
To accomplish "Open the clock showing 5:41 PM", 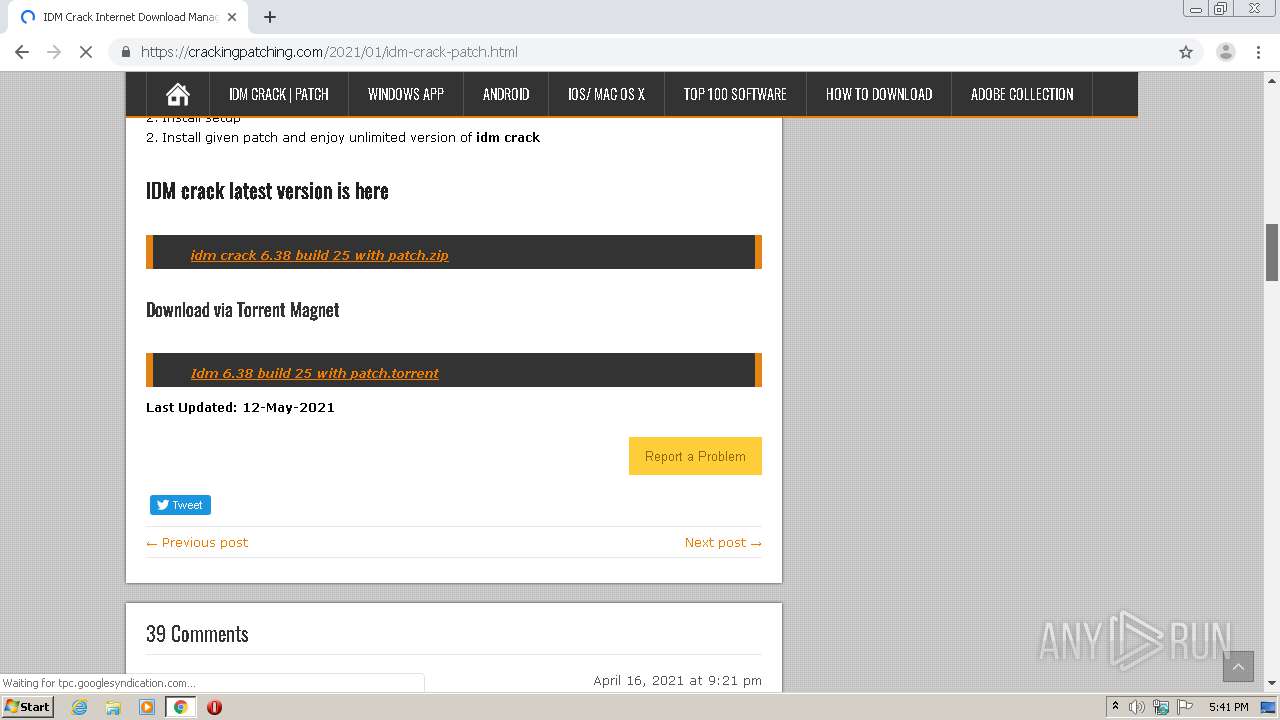I will pos(1228,707).
